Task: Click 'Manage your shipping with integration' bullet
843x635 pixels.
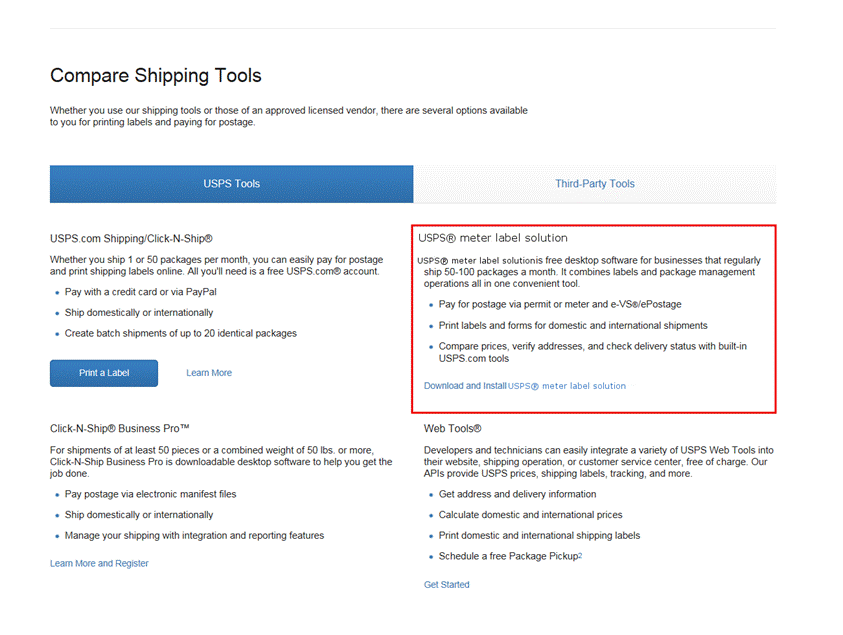Action: [194, 536]
